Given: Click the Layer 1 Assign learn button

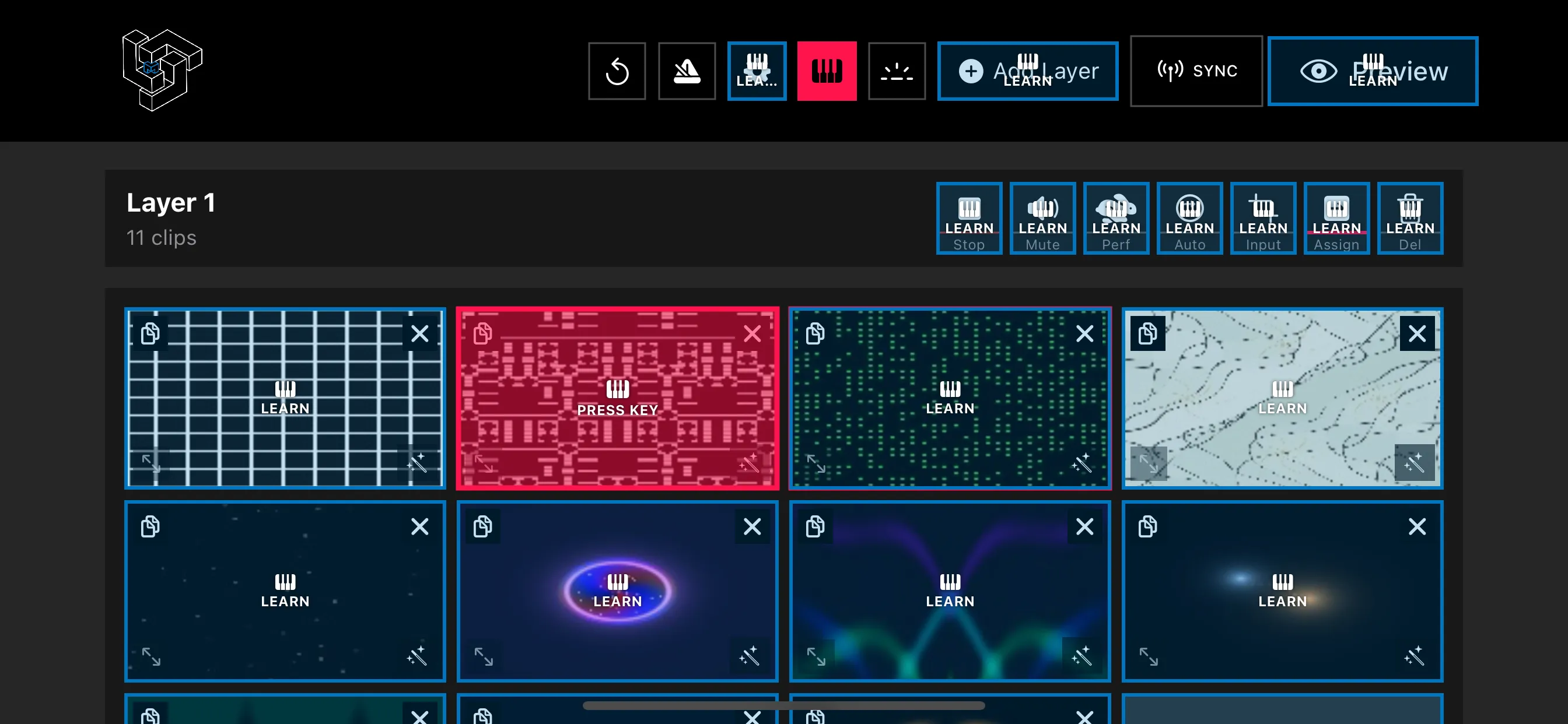Looking at the screenshot, I should [x=1336, y=219].
